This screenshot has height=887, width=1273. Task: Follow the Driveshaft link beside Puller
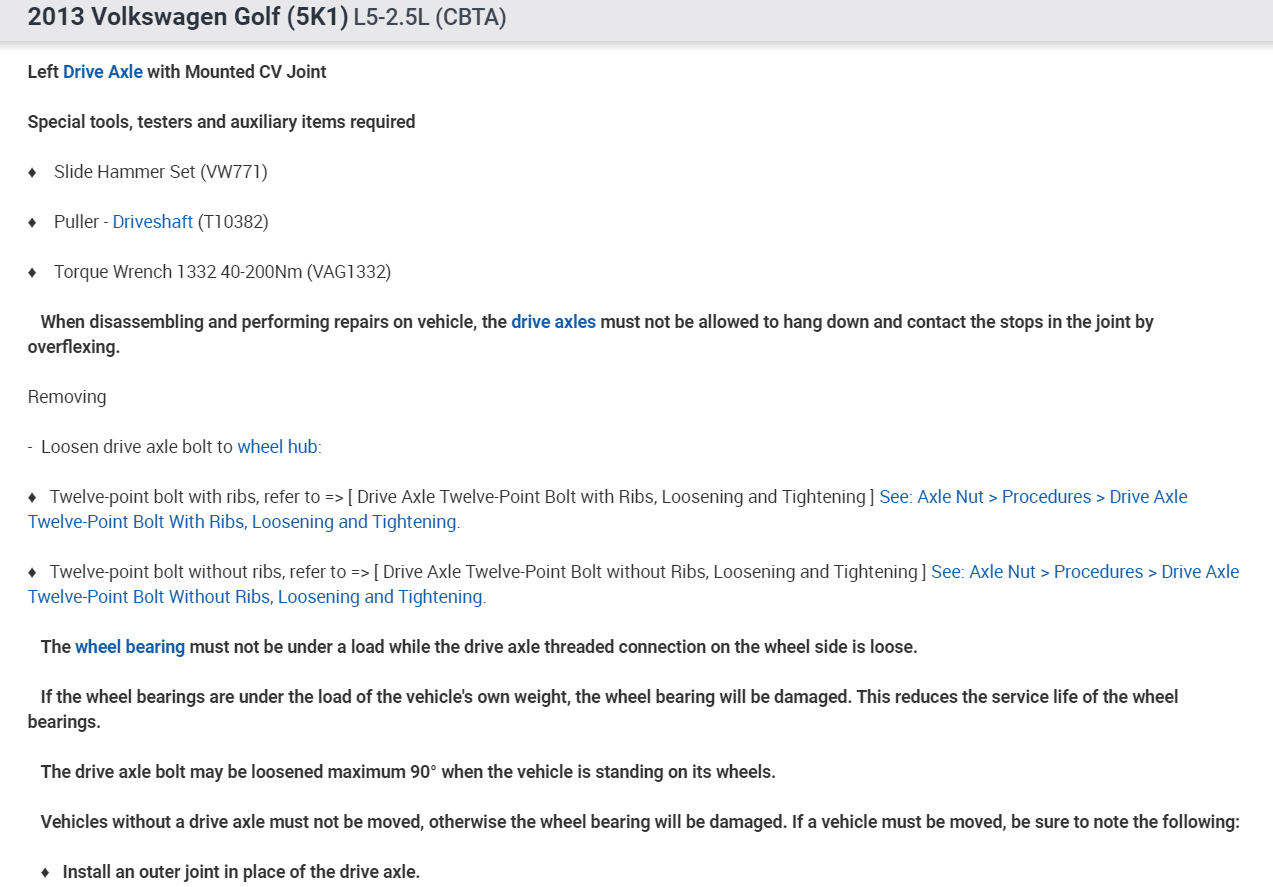[x=152, y=222]
